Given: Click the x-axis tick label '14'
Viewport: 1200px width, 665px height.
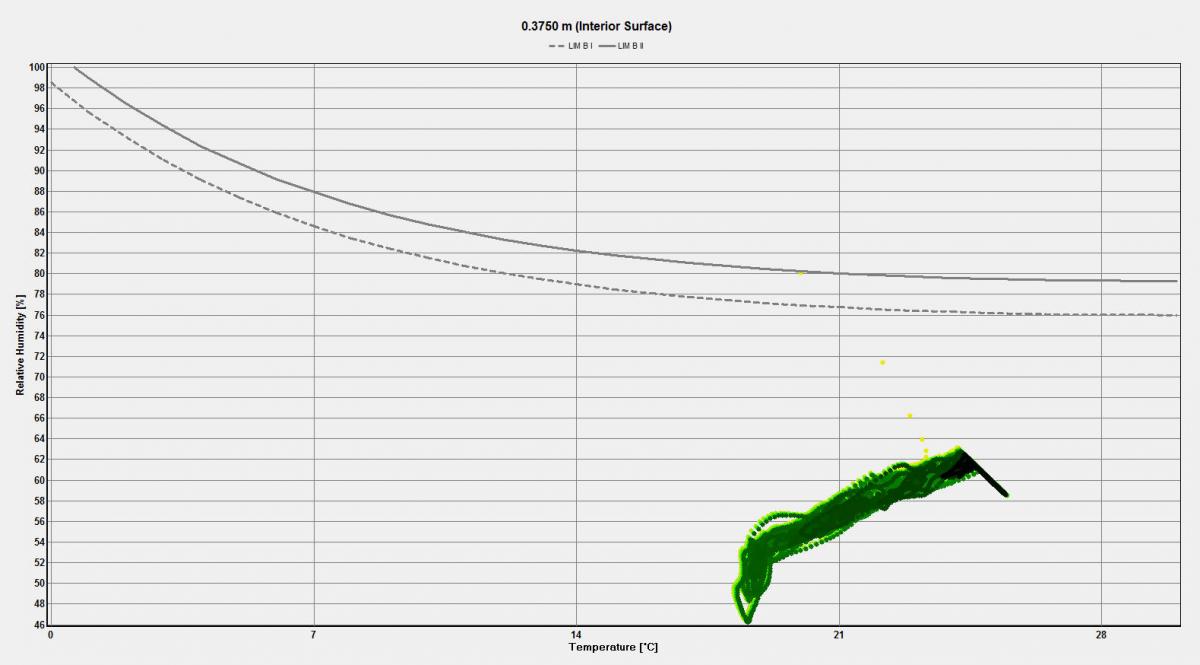Looking at the screenshot, I should tap(576, 635).
